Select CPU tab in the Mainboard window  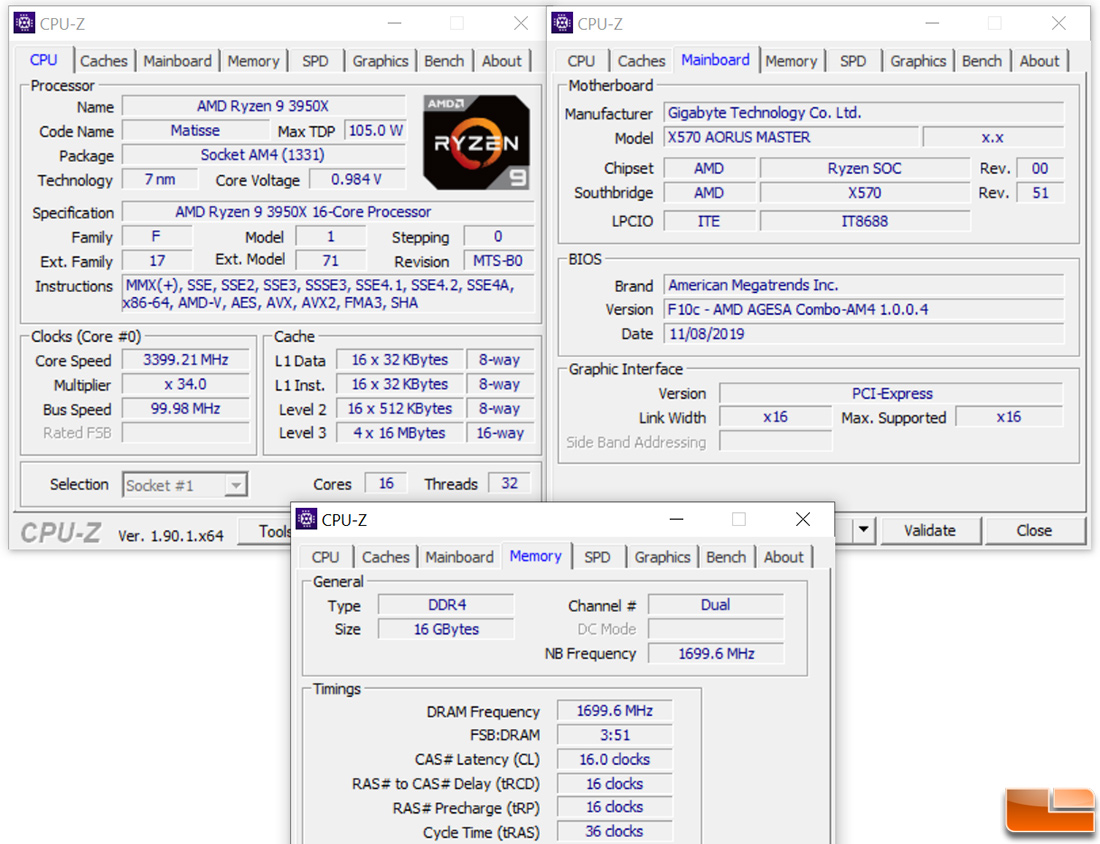coord(581,61)
